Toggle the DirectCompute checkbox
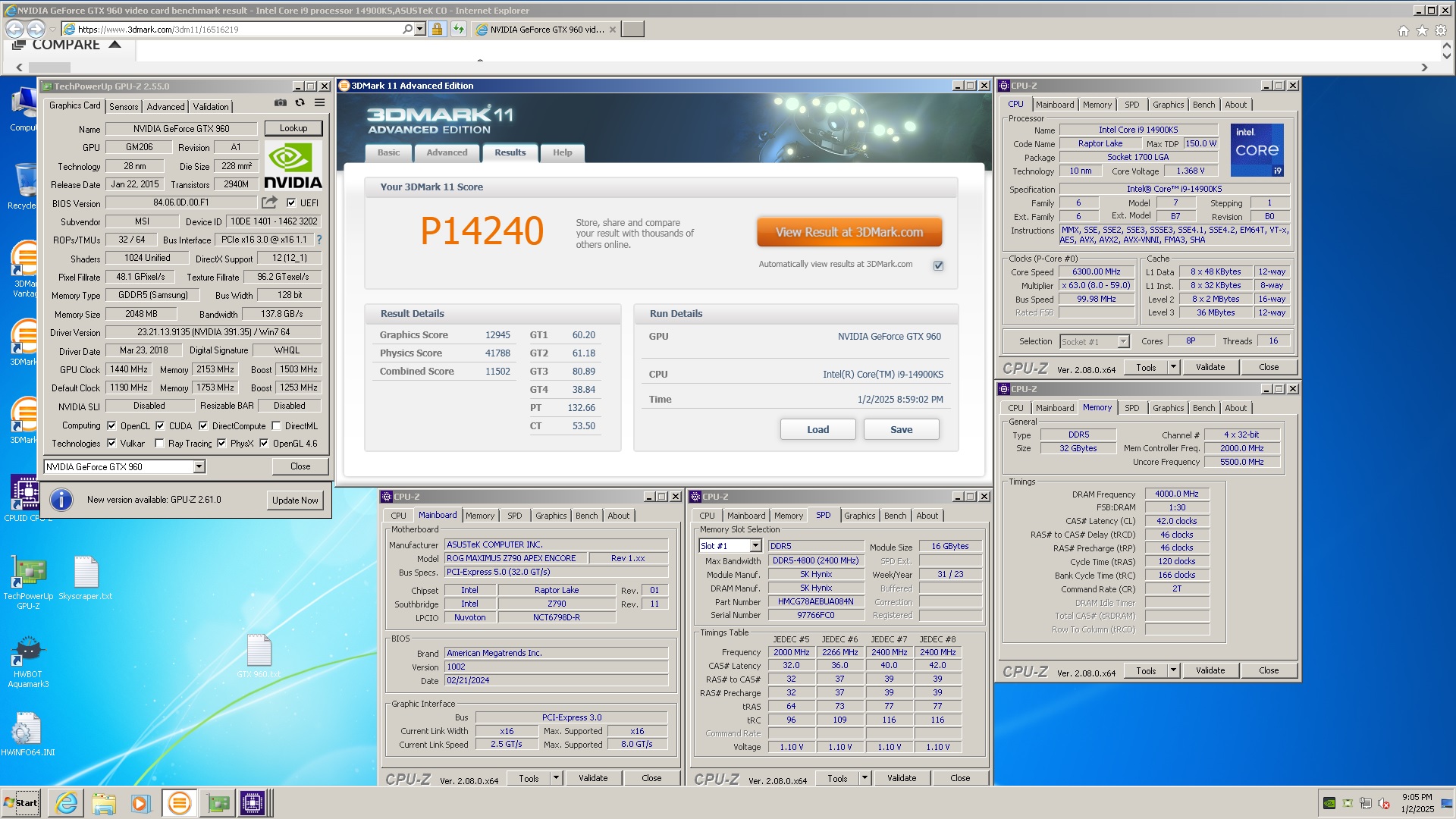 [203, 425]
